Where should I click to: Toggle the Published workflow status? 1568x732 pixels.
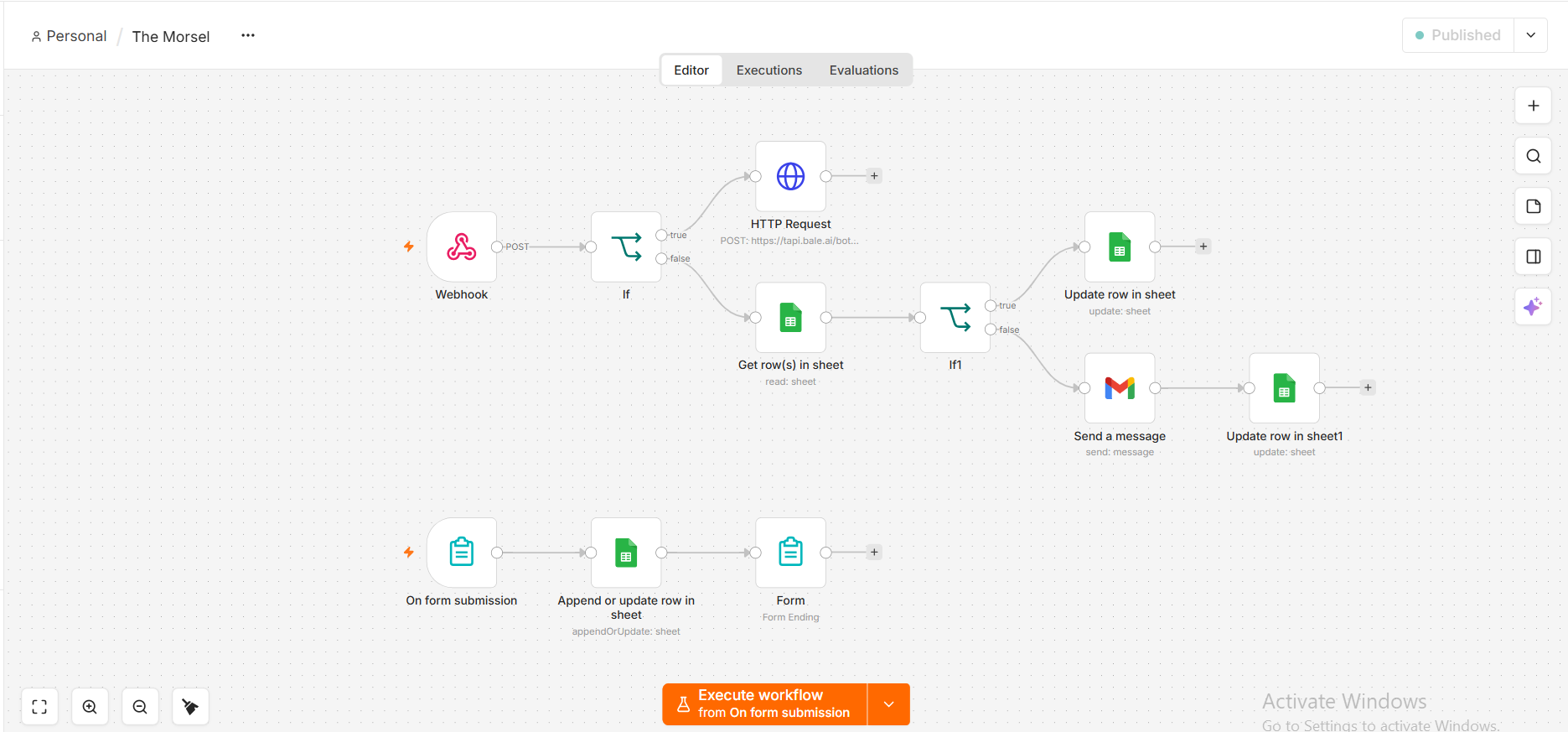1458,35
